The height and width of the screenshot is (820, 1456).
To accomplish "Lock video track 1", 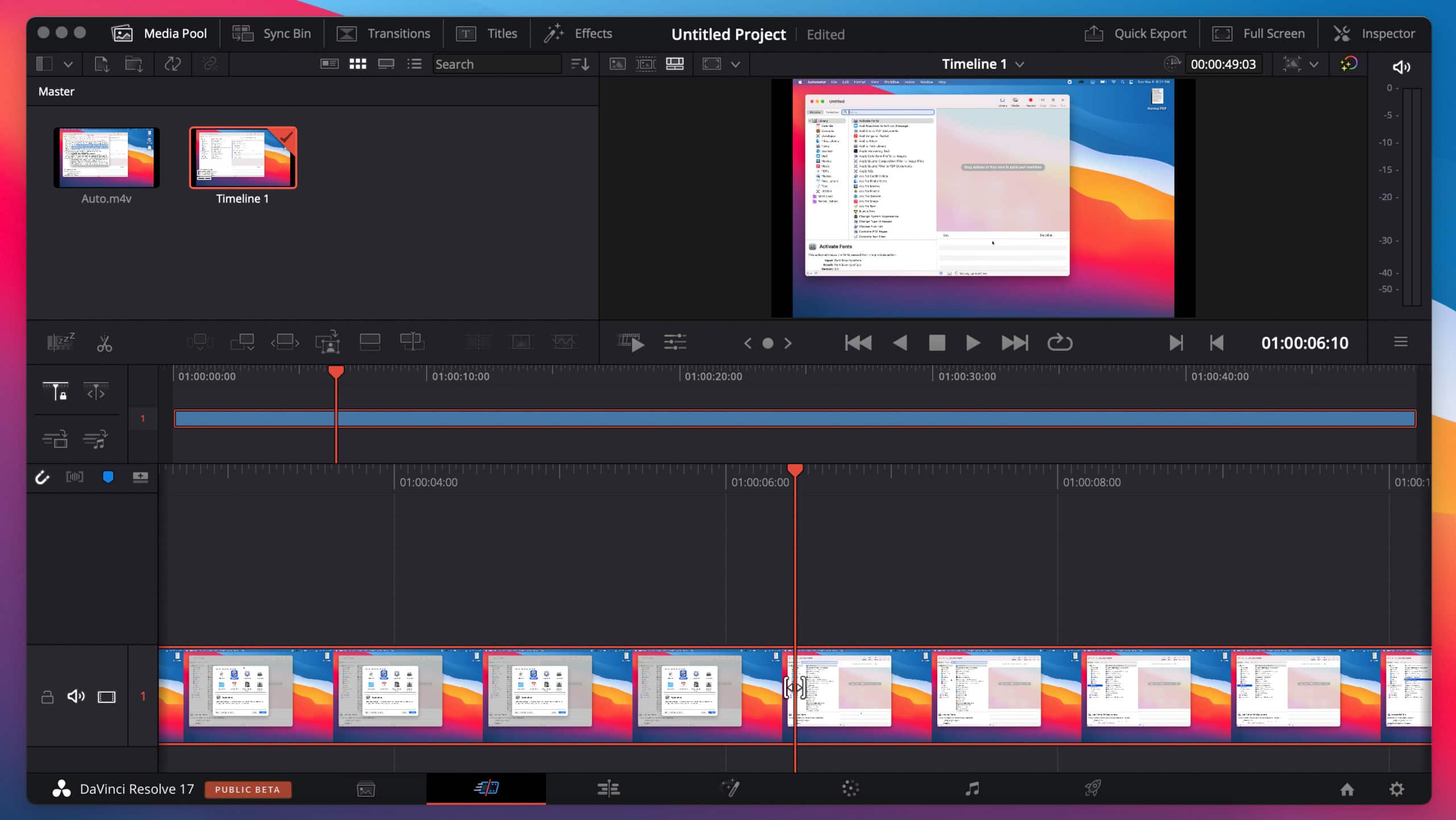I will tap(47, 696).
